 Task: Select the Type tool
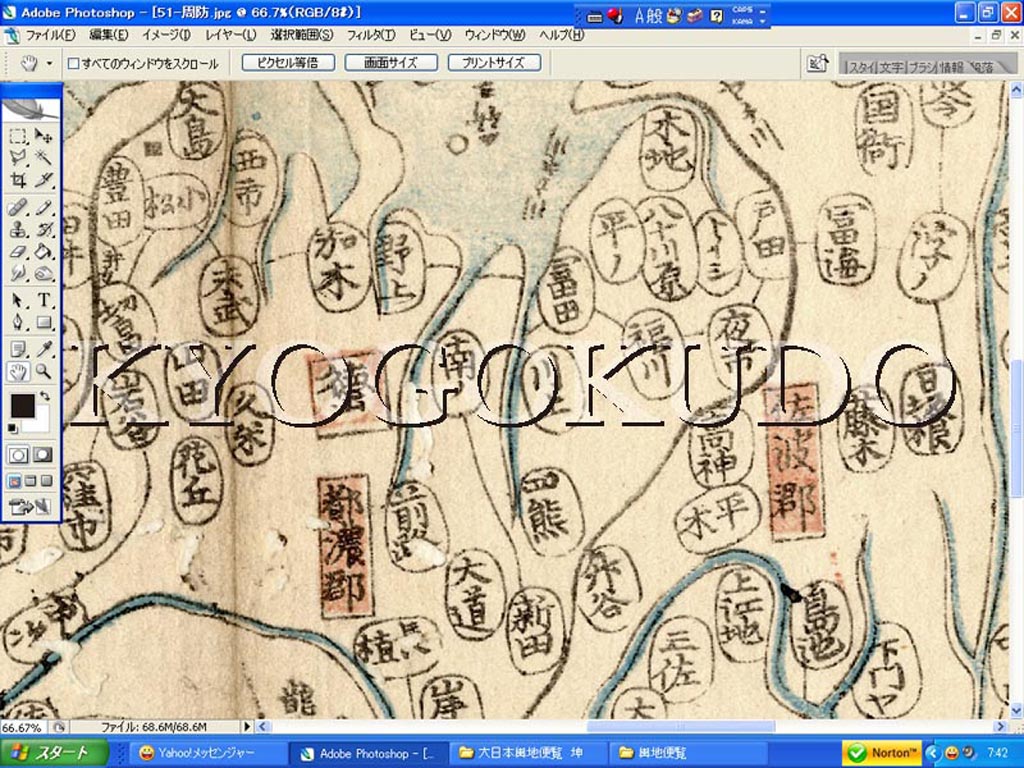[43, 300]
